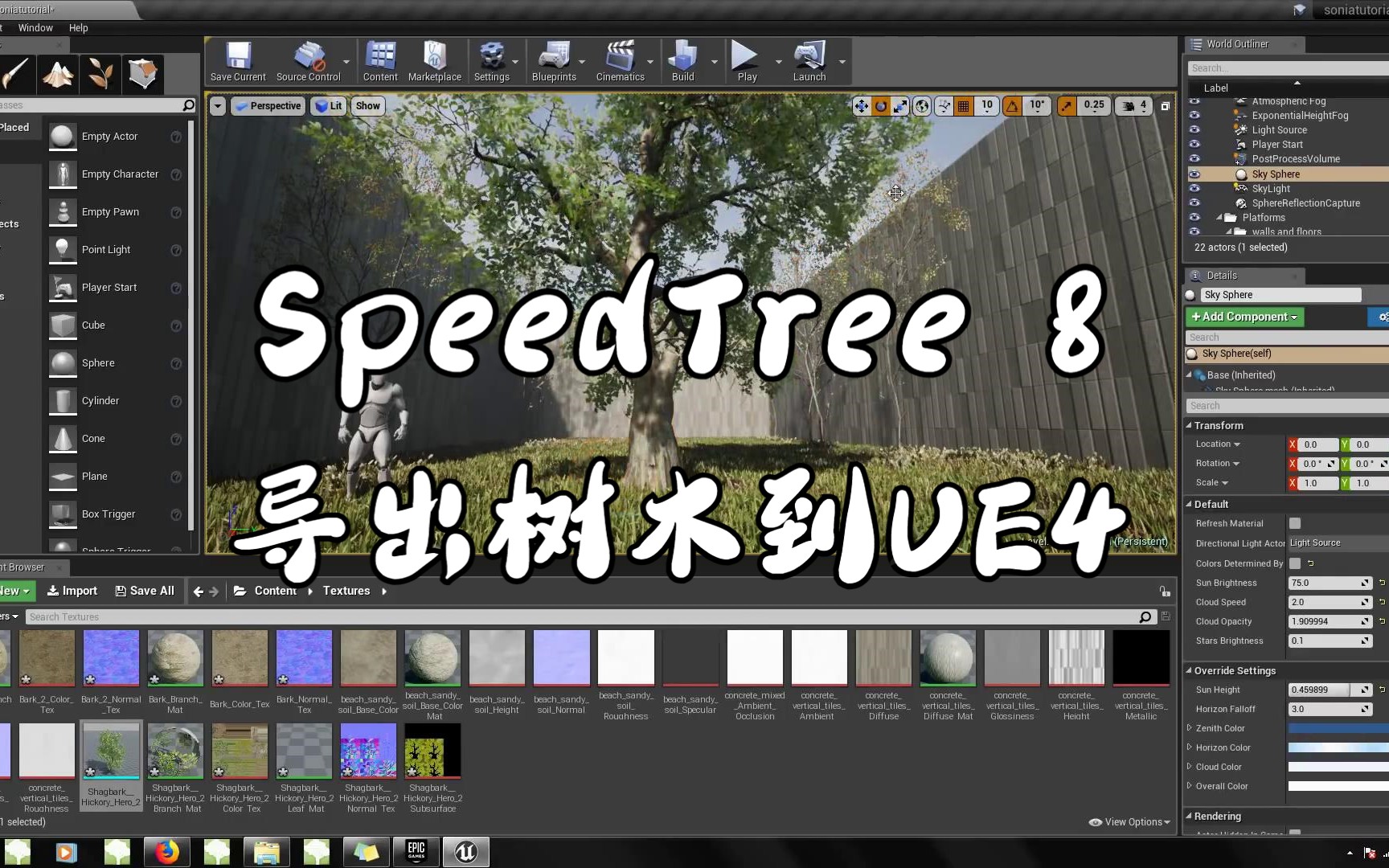
Task: Click the Horizon Color swatch
Action: pos(1337,747)
